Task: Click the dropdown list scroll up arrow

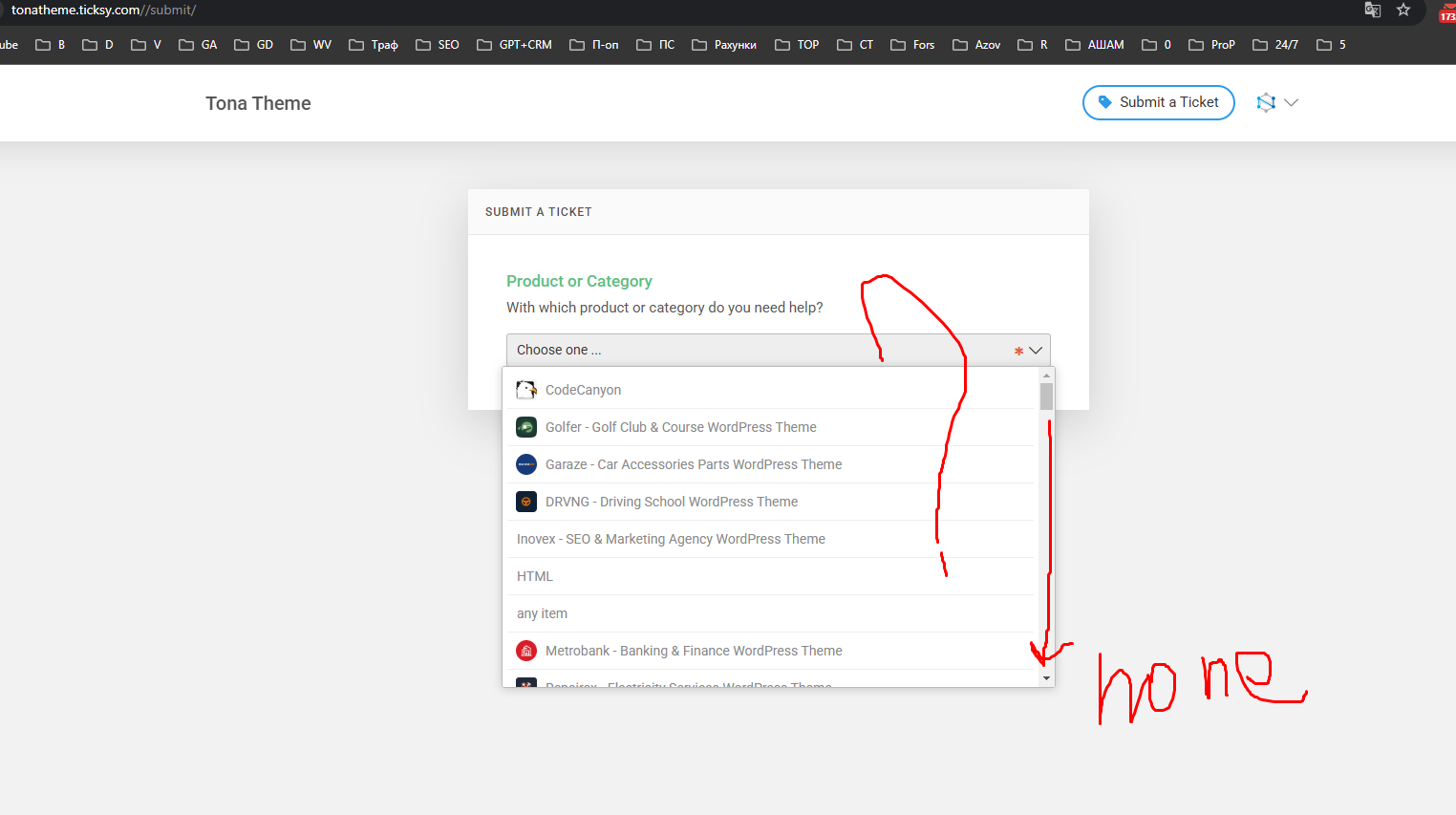Action: click(1046, 375)
